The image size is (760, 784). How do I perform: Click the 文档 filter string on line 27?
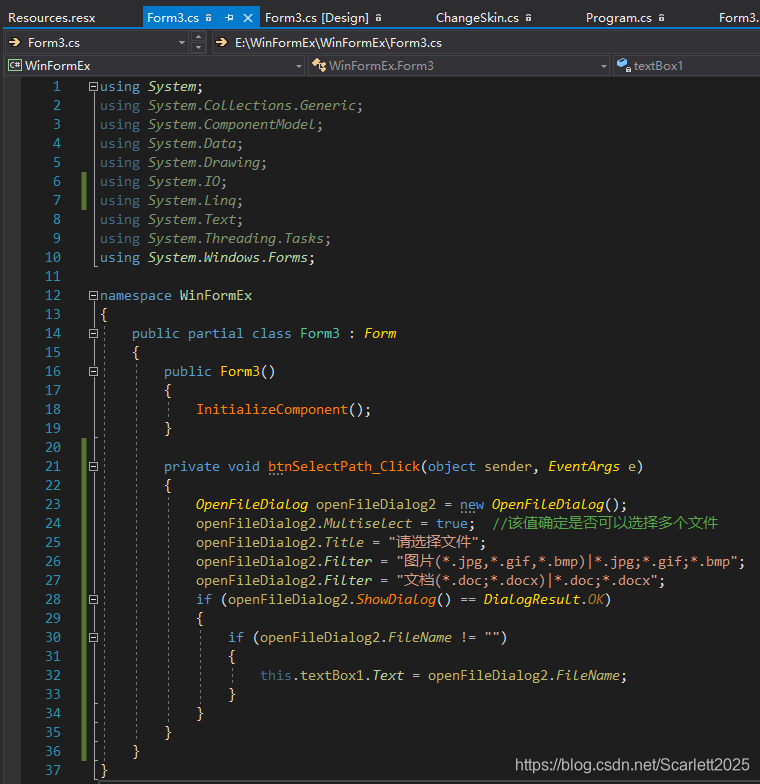click(527, 580)
